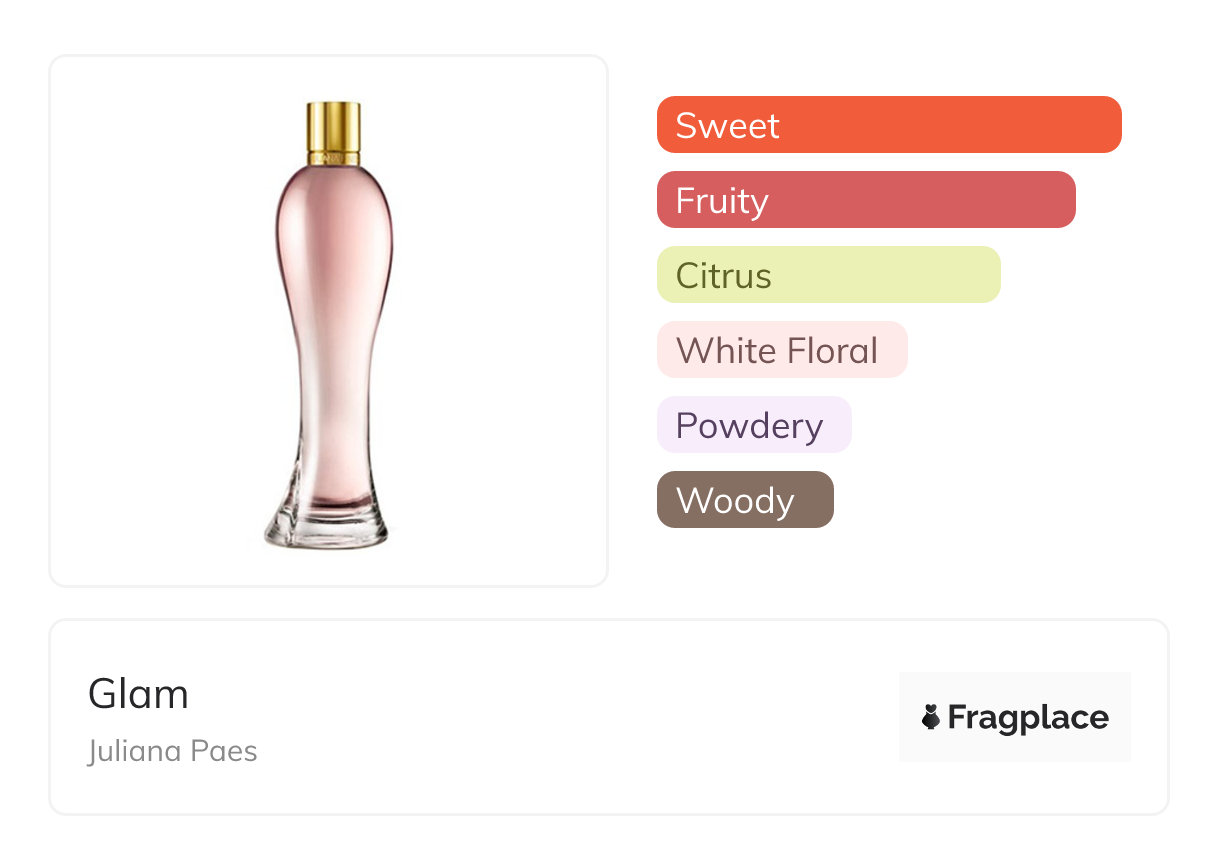Click the Glam perfume name

point(138,693)
